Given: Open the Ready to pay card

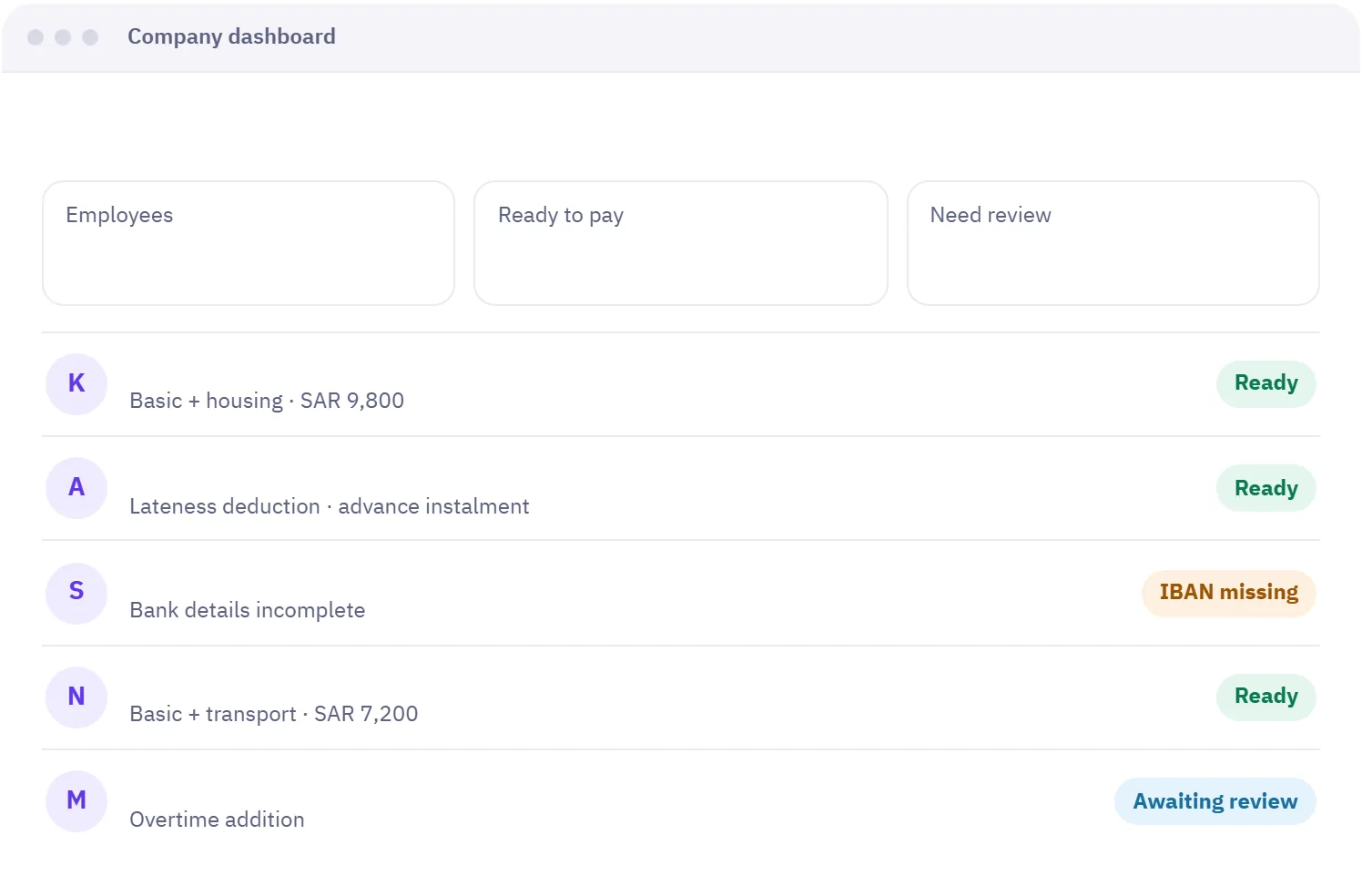Looking at the screenshot, I should click(681, 243).
